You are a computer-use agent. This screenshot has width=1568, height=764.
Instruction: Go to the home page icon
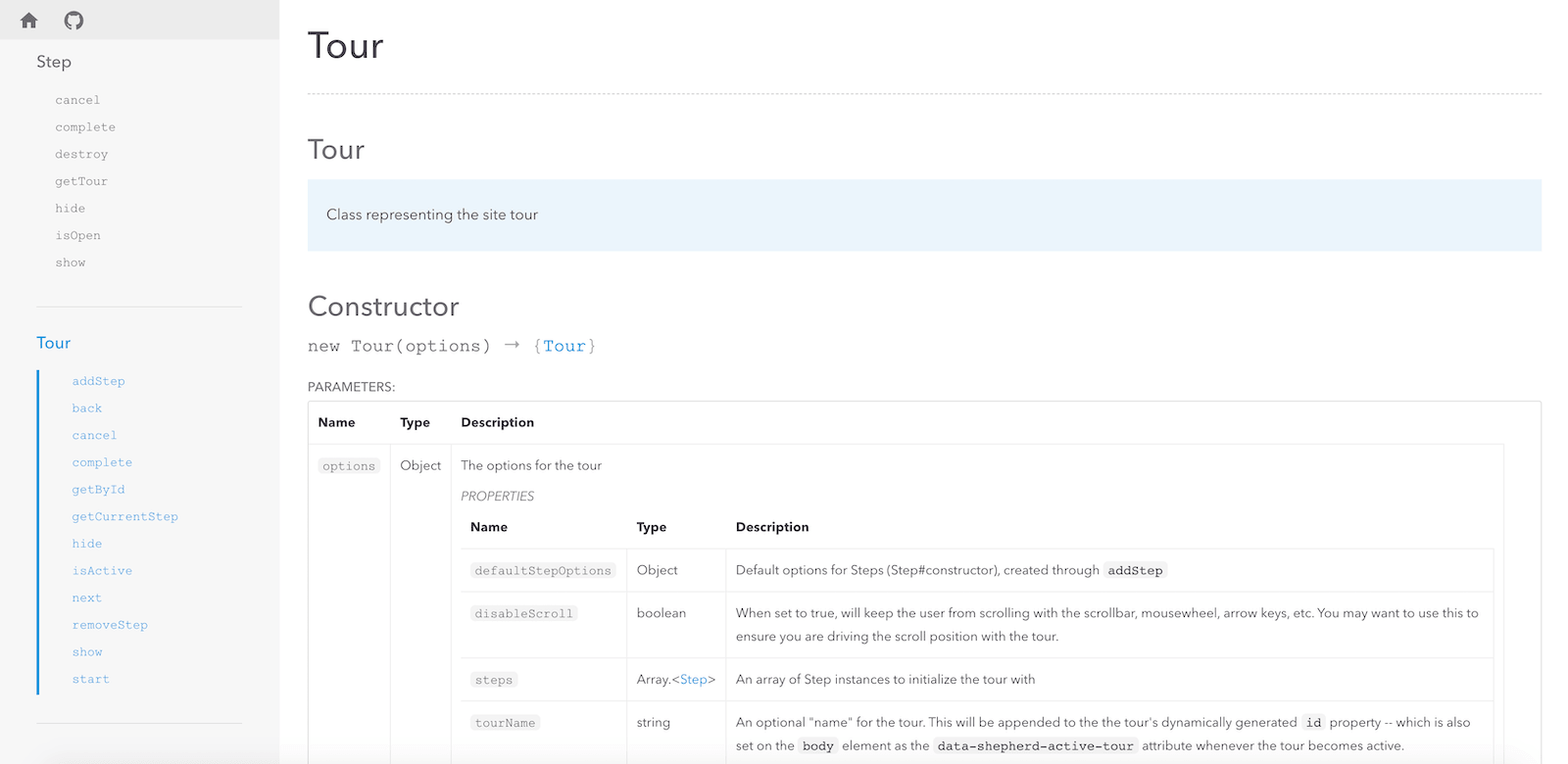coord(29,20)
